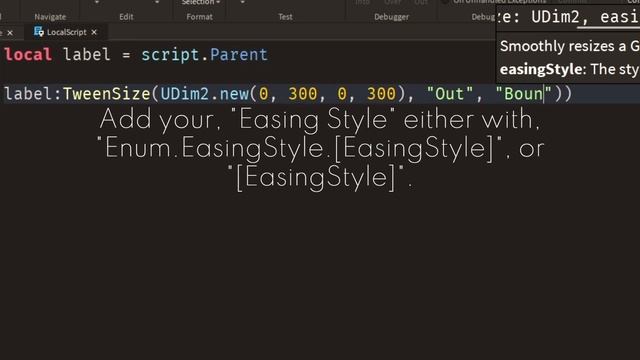
Task: Click the 'Parent' property in the code
Action: pos(239,55)
